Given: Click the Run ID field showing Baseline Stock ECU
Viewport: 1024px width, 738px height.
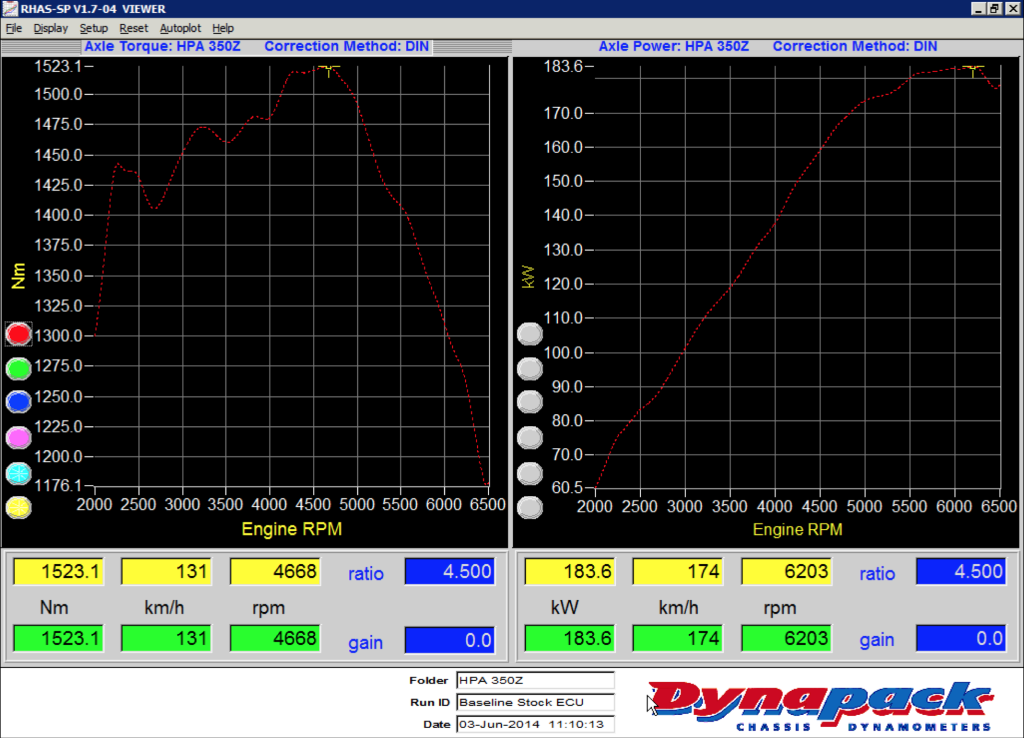Looking at the screenshot, I should coord(535,702).
